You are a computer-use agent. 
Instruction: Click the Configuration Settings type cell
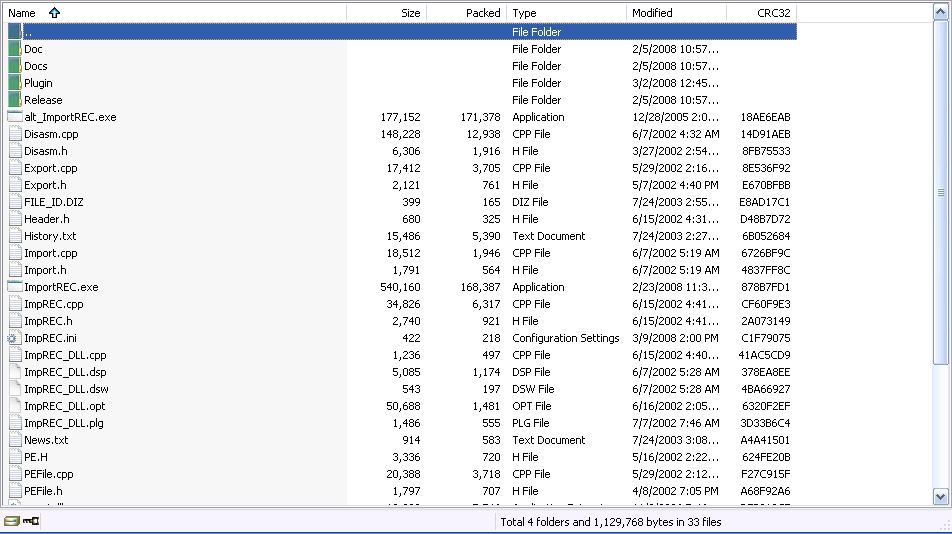pos(566,338)
